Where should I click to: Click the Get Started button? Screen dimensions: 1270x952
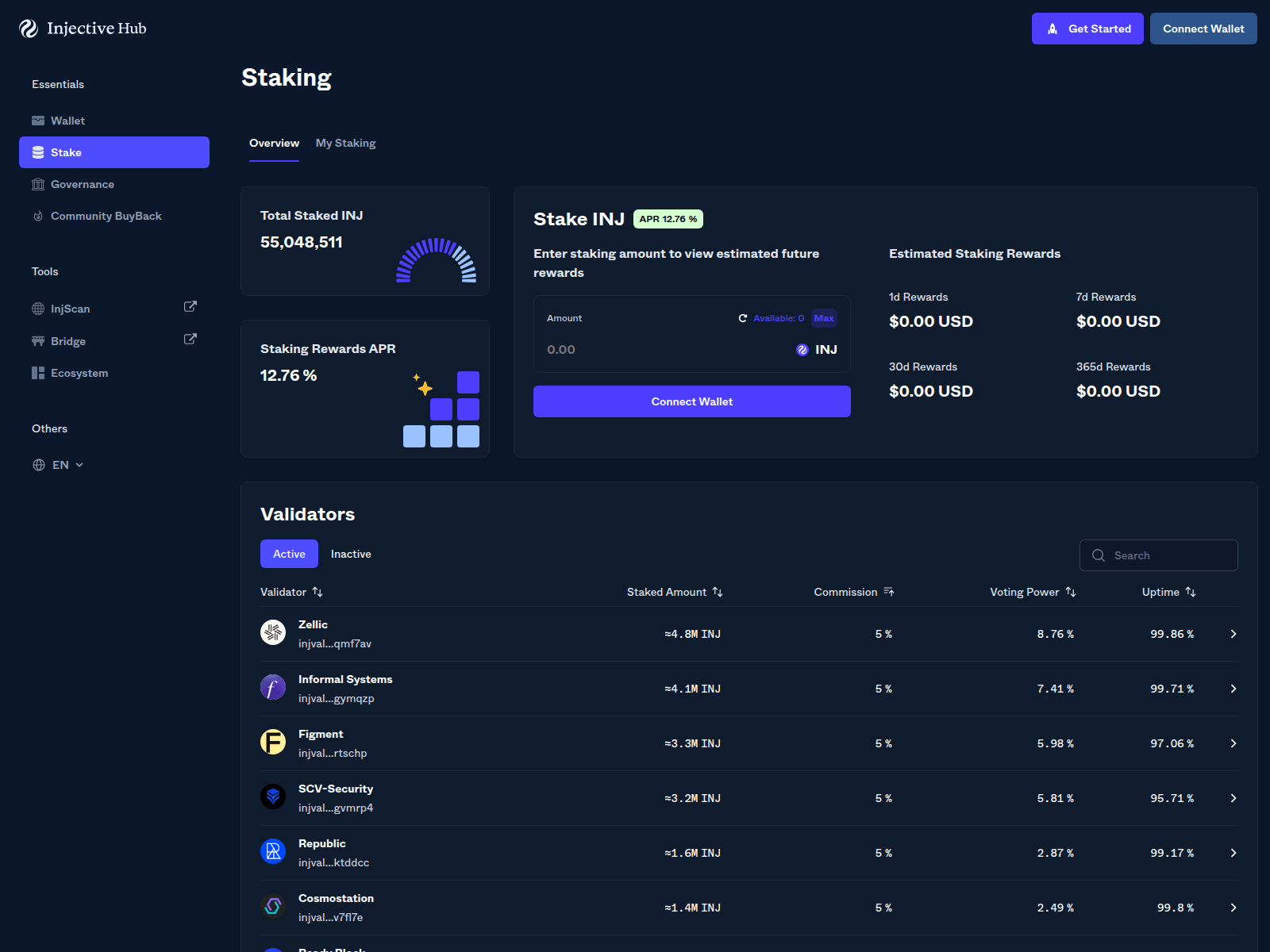click(x=1087, y=29)
